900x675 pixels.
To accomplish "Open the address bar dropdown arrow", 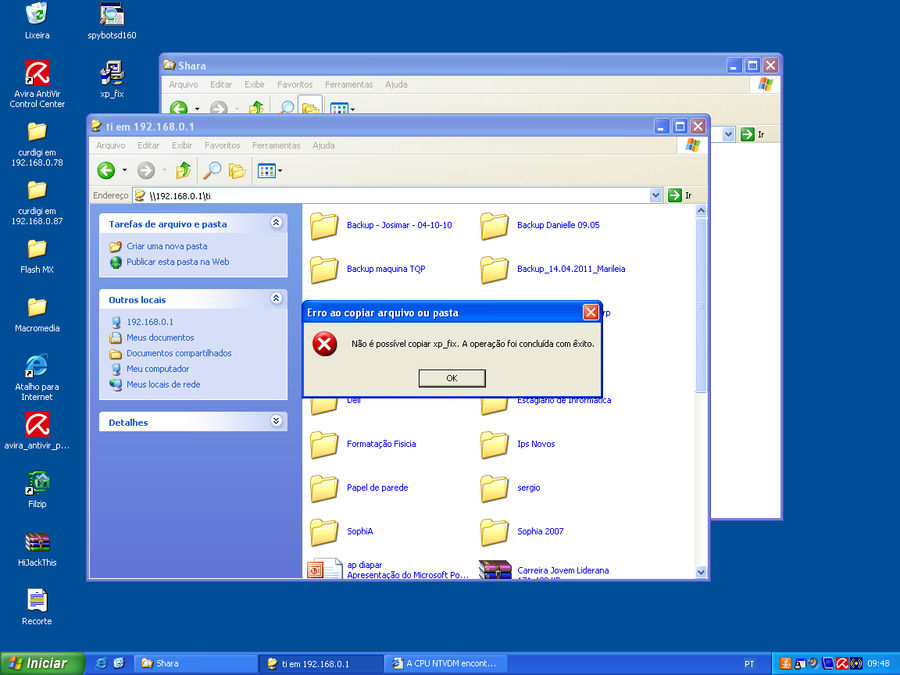I will point(655,194).
